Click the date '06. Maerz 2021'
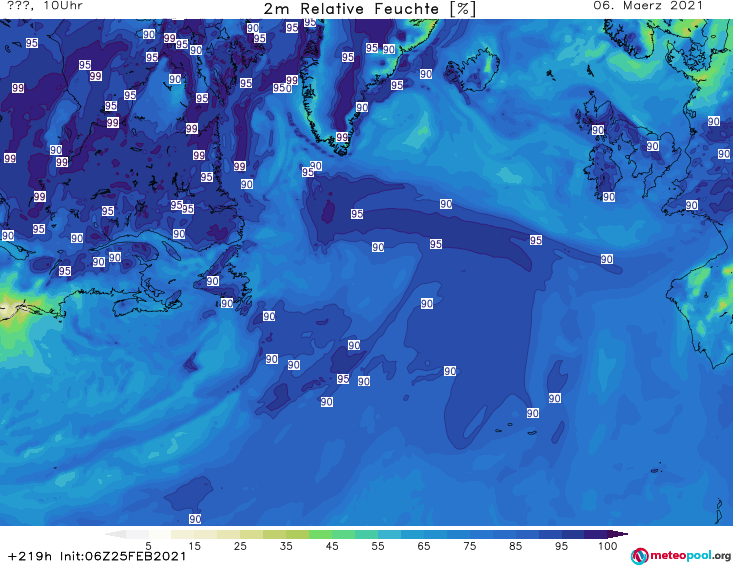This screenshot has height=566, width=733. pos(648,6)
